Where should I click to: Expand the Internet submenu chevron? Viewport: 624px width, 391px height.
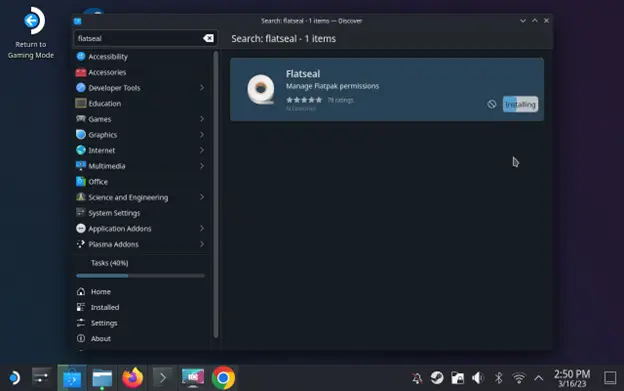tap(202, 150)
